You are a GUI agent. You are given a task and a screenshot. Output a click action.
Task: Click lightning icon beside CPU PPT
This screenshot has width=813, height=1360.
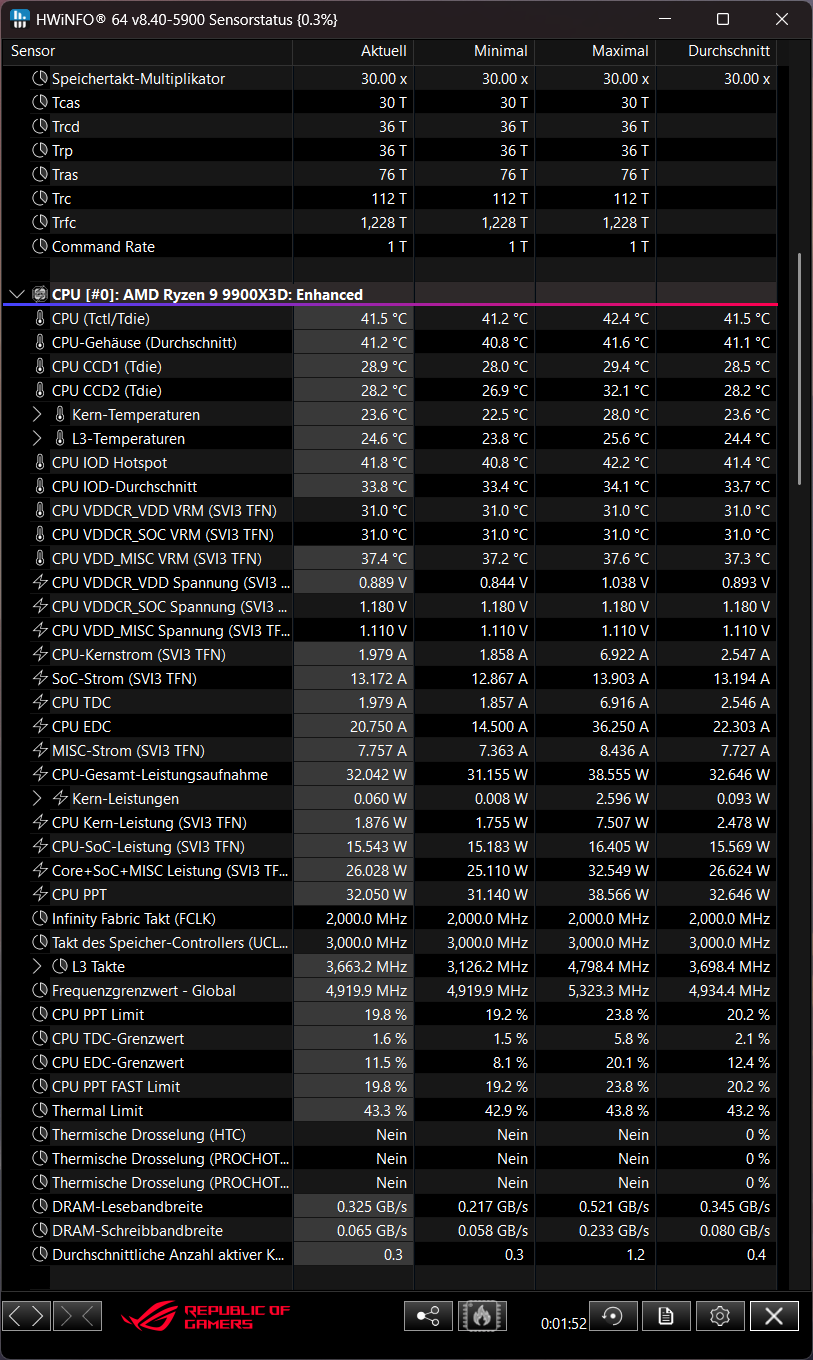[40, 894]
